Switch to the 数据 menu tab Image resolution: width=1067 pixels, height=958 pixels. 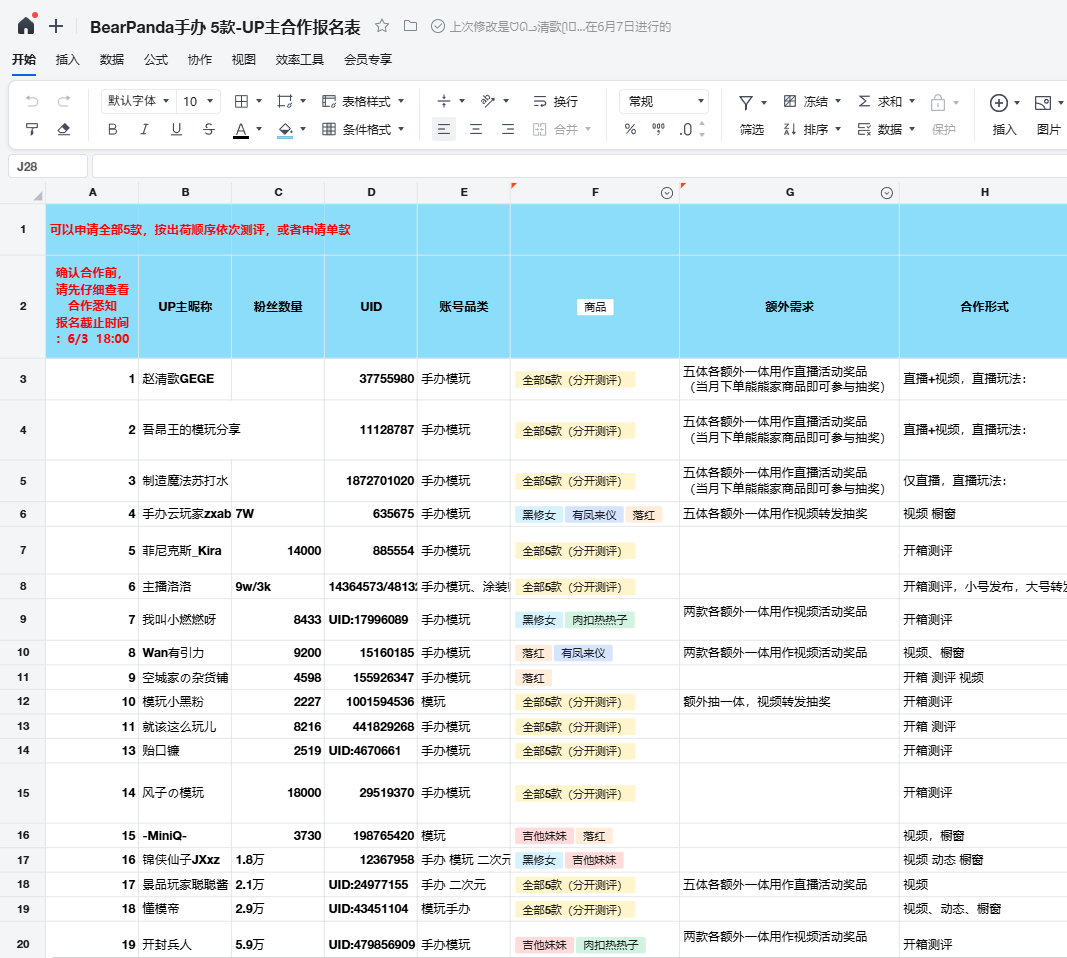click(x=112, y=60)
